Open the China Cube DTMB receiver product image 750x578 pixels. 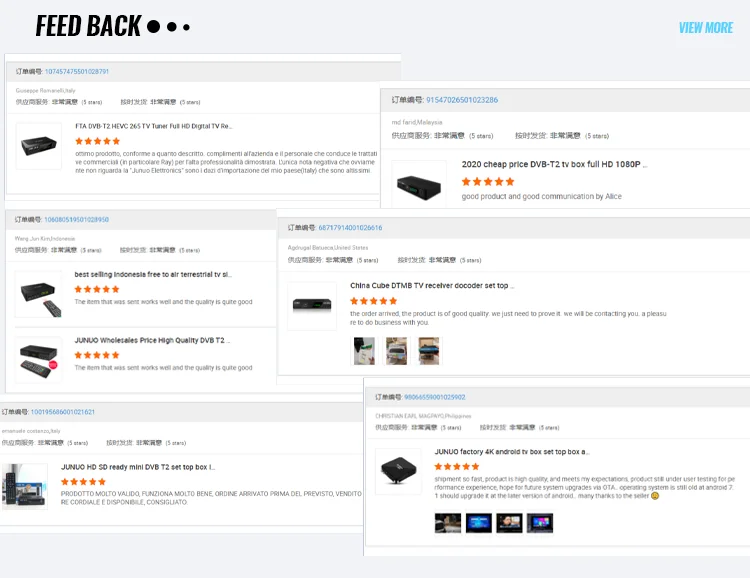[312, 305]
